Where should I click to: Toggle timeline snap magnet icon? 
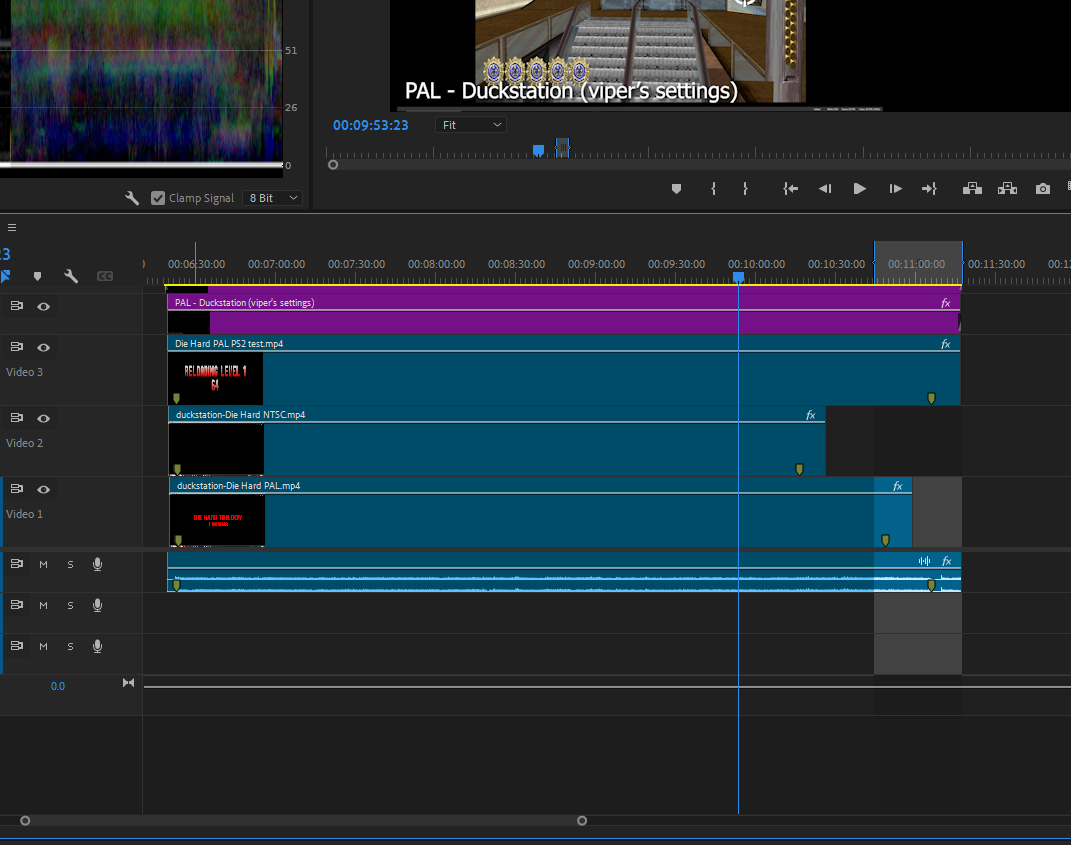(5, 276)
